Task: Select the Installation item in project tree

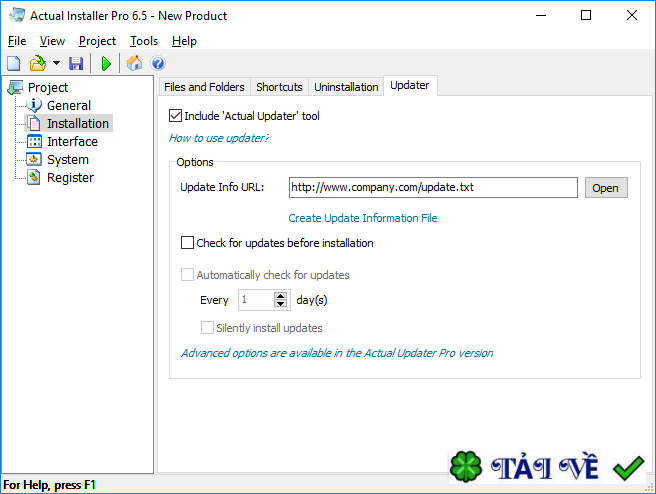Action: [78, 123]
